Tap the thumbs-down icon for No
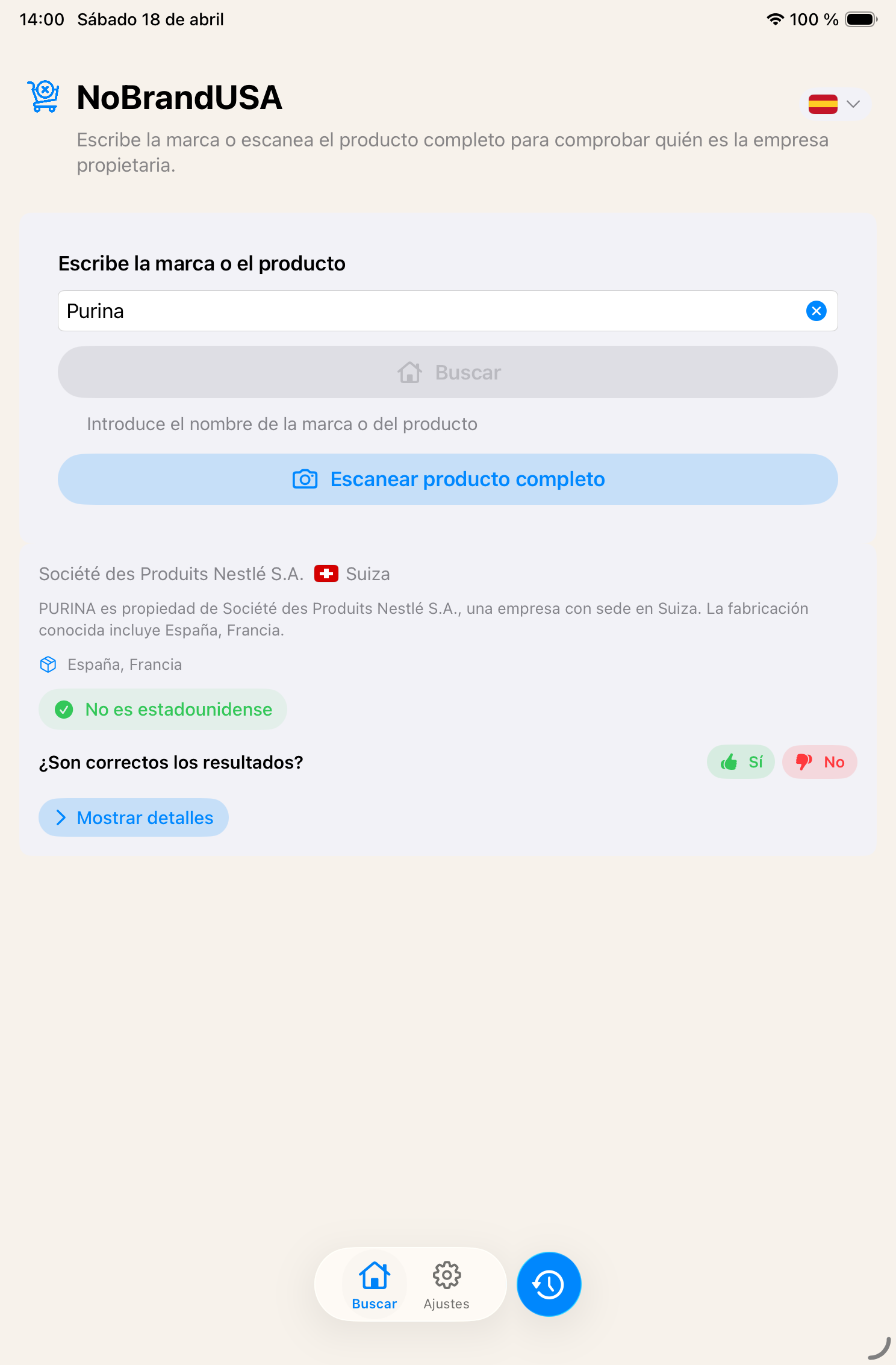The height and width of the screenshot is (1365, 896). click(x=804, y=761)
